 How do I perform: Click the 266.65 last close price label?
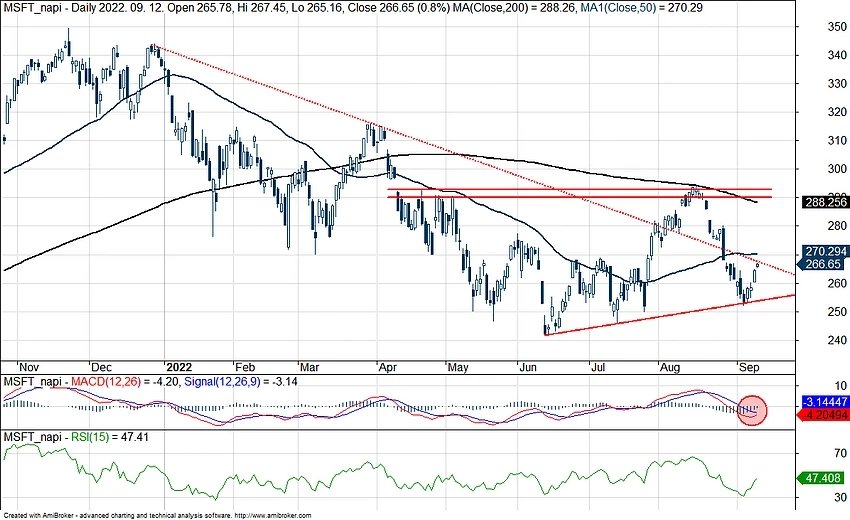822,264
